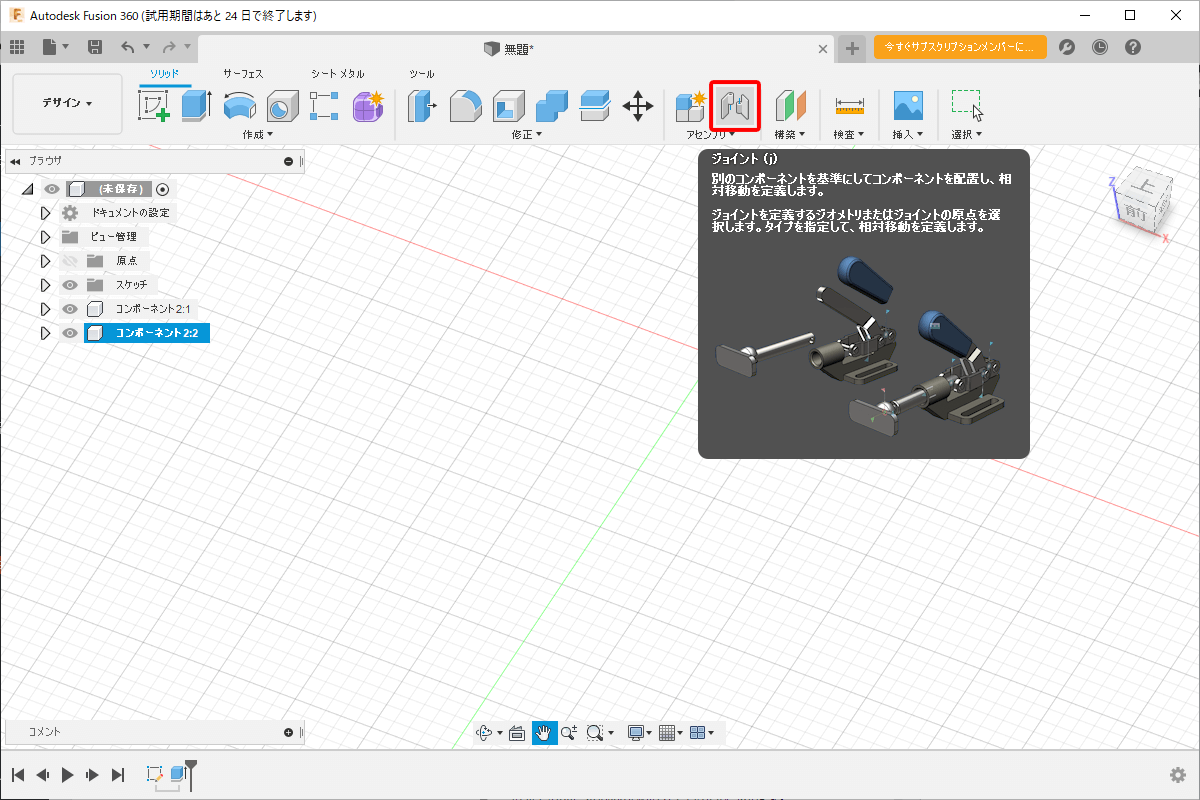The image size is (1200, 800).
Task: Click the orange subscription button
Action: coord(960,47)
